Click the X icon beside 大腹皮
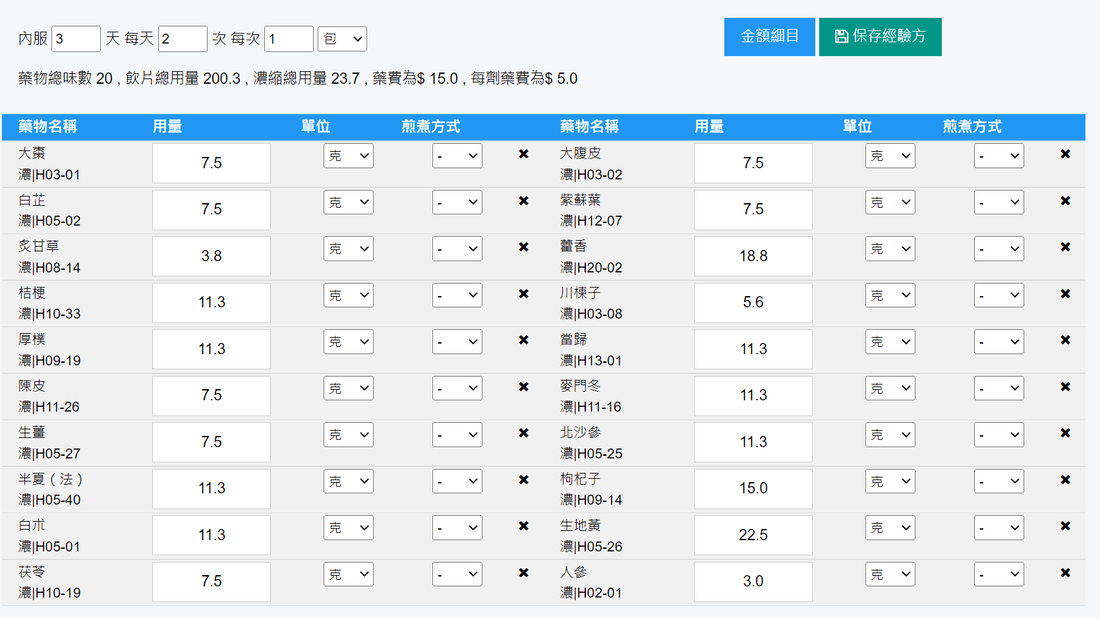Viewport: 1100px width, 618px height. [1065, 154]
